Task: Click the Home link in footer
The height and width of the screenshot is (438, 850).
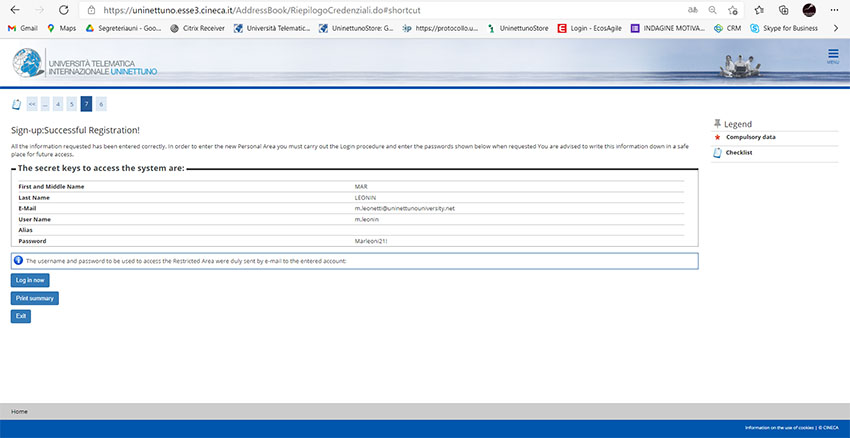Action: [x=19, y=411]
